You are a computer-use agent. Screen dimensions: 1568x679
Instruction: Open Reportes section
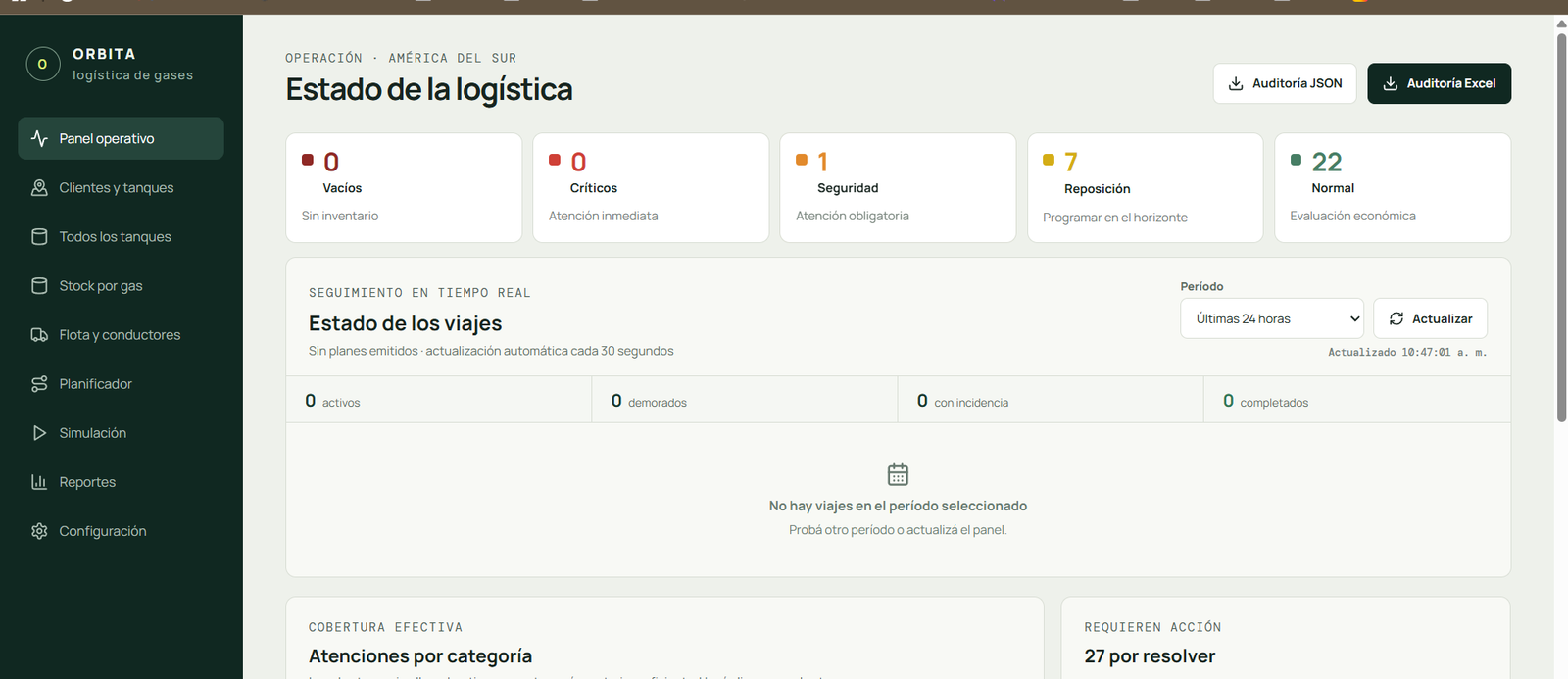pos(121,481)
